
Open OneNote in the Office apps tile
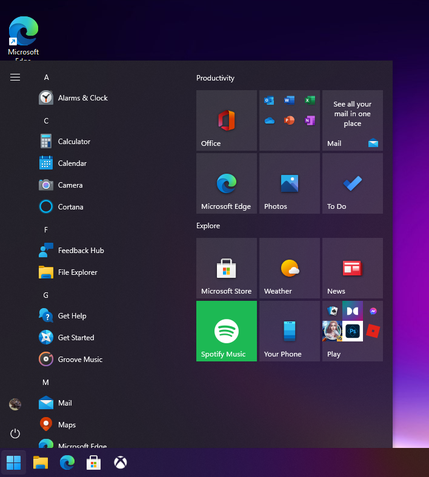click(310, 120)
